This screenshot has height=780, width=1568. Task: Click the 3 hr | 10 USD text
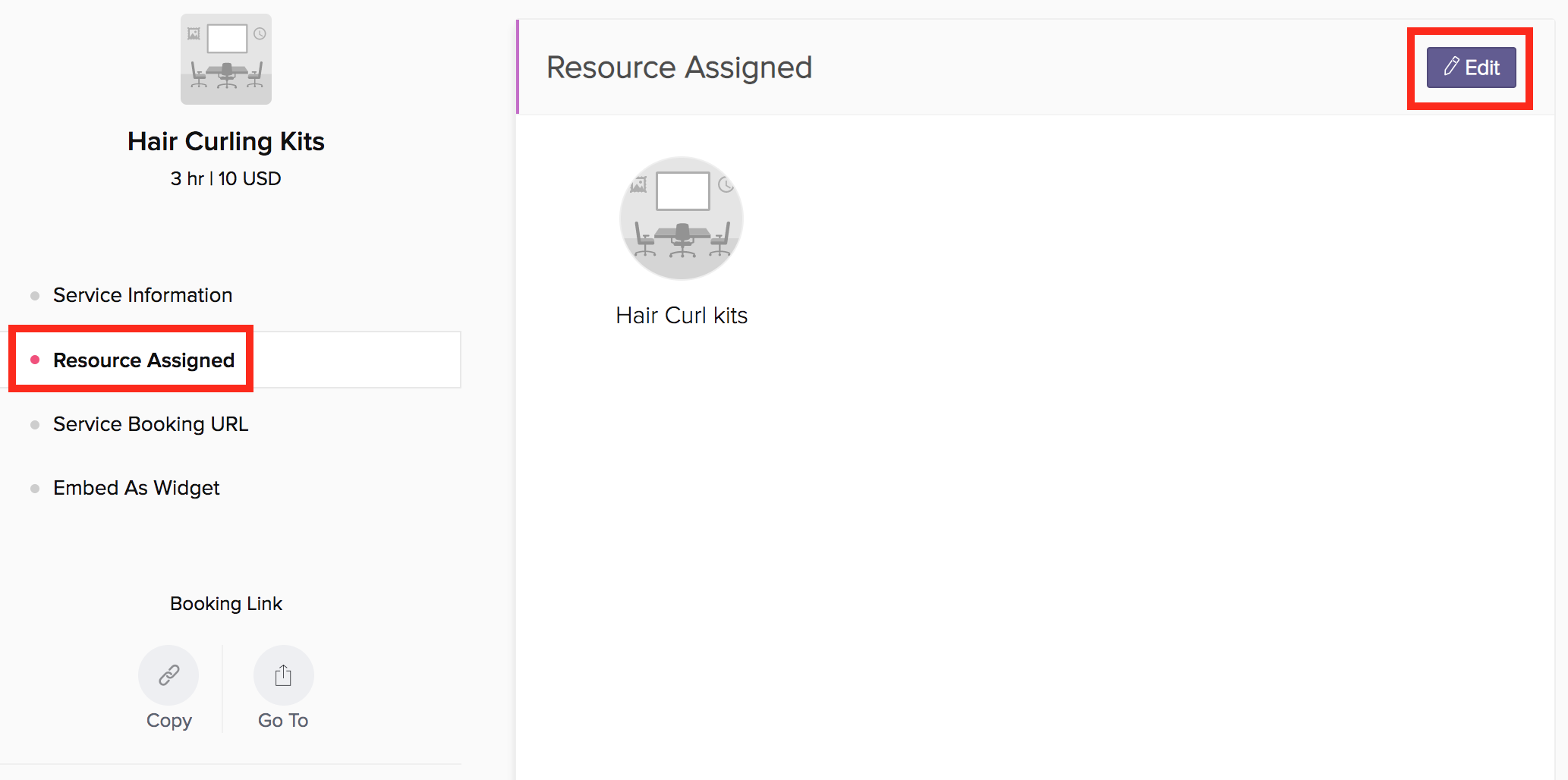coord(226,178)
